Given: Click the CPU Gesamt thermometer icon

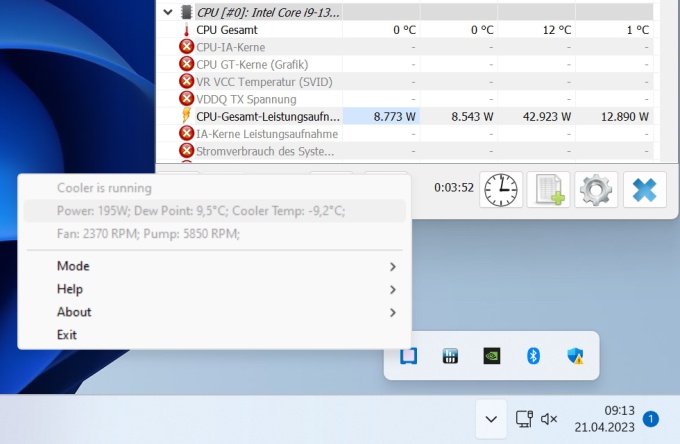Looking at the screenshot, I should (x=186, y=30).
